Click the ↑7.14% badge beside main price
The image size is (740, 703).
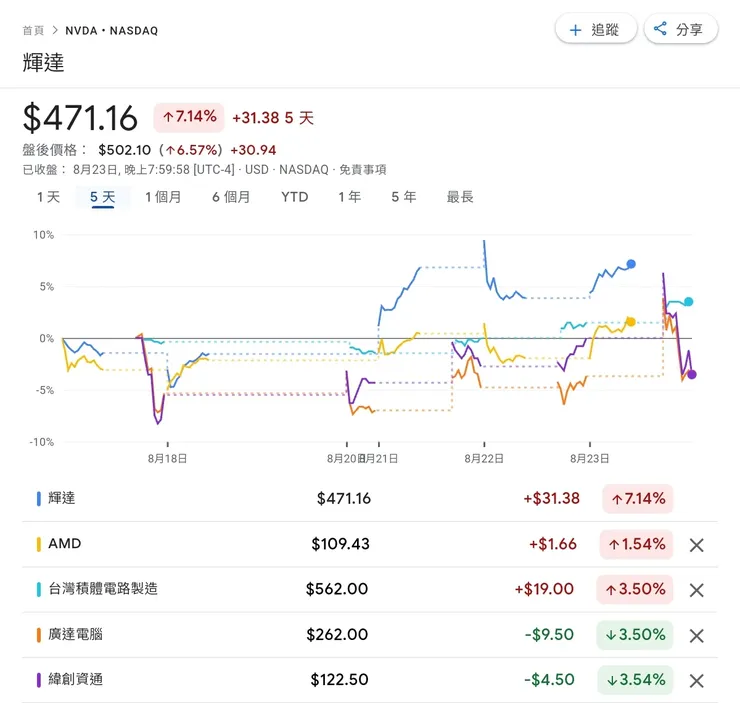tap(189, 117)
